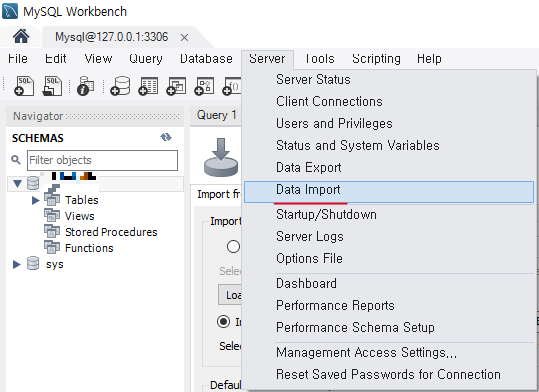The height and width of the screenshot is (392, 539).
Task: Click the Stored Procedures folder icon
Action: pos(52,231)
